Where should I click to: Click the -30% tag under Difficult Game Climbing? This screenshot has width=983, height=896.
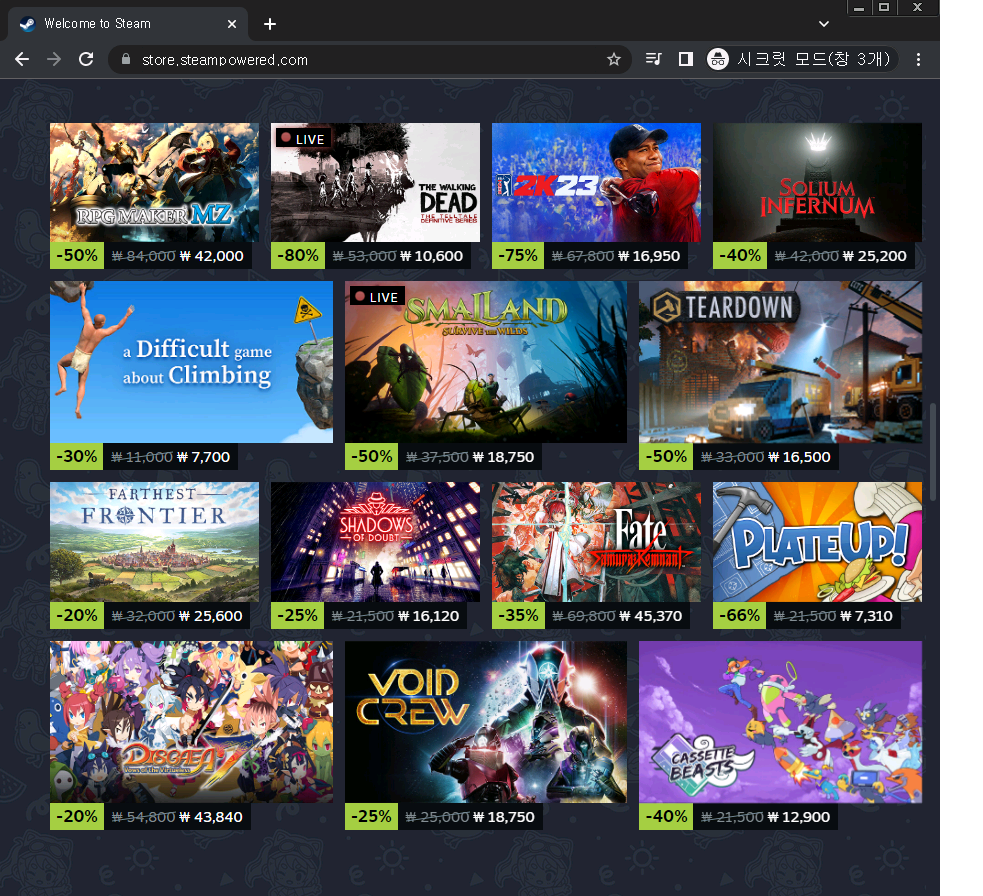pyautogui.click(x=77, y=456)
